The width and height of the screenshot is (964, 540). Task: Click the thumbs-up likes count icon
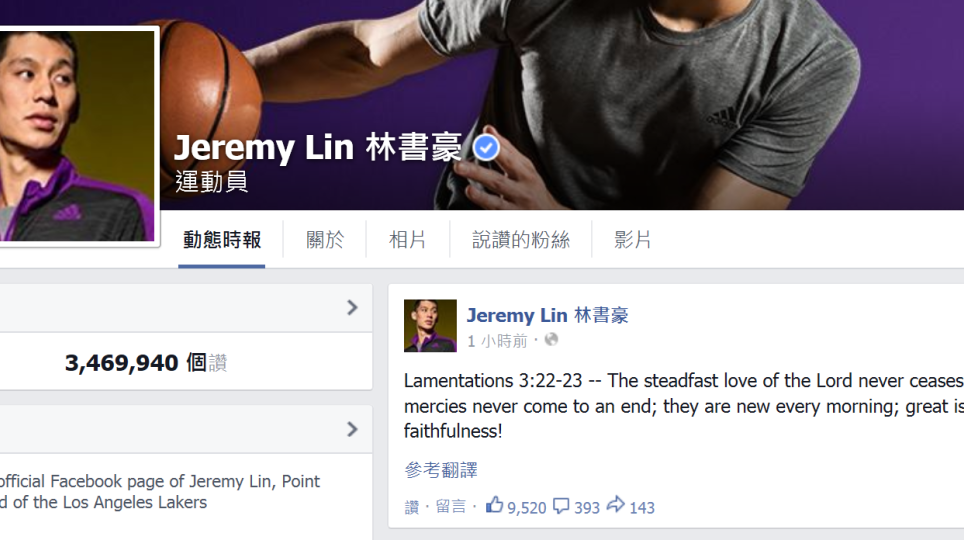(x=494, y=505)
